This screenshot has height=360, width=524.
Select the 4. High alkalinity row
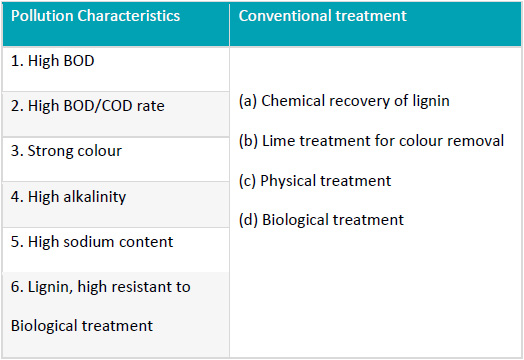116,205
